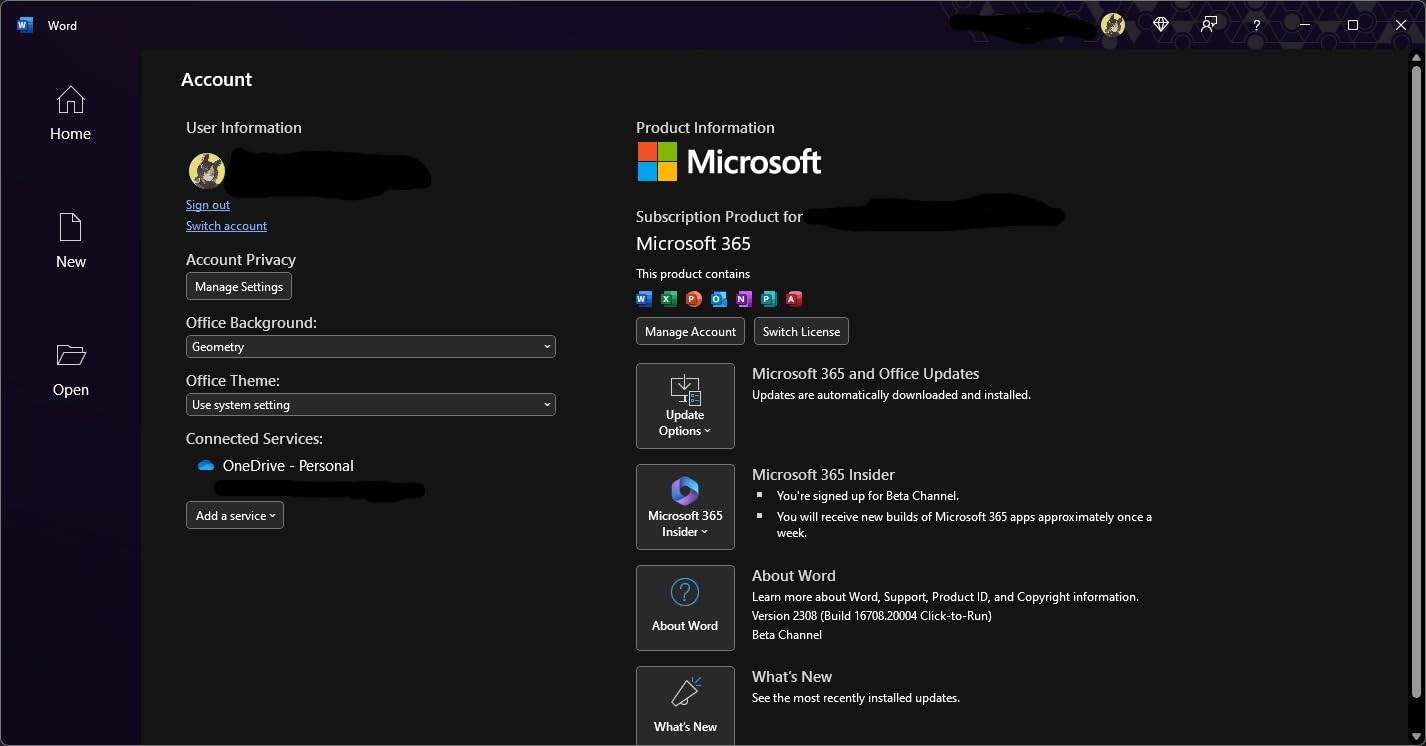Click the diamond icon near the title bar
Viewport: 1426px width, 746px height.
click(1160, 24)
